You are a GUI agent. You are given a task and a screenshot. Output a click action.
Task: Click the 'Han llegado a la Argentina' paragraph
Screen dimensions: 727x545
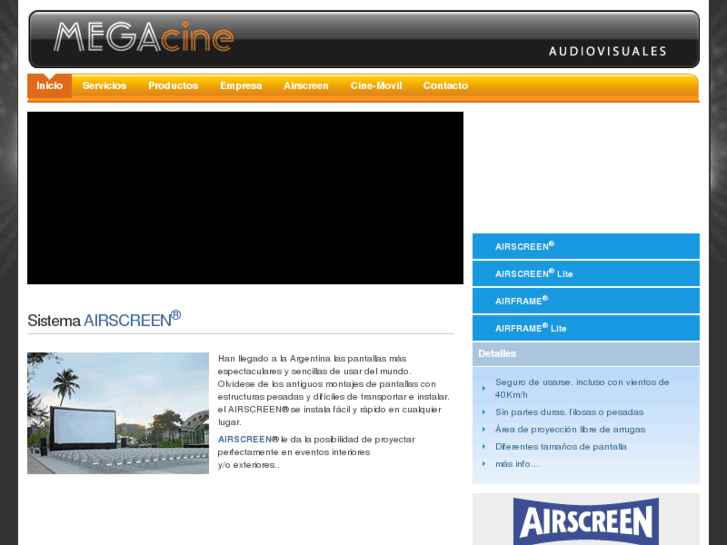pos(334,390)
